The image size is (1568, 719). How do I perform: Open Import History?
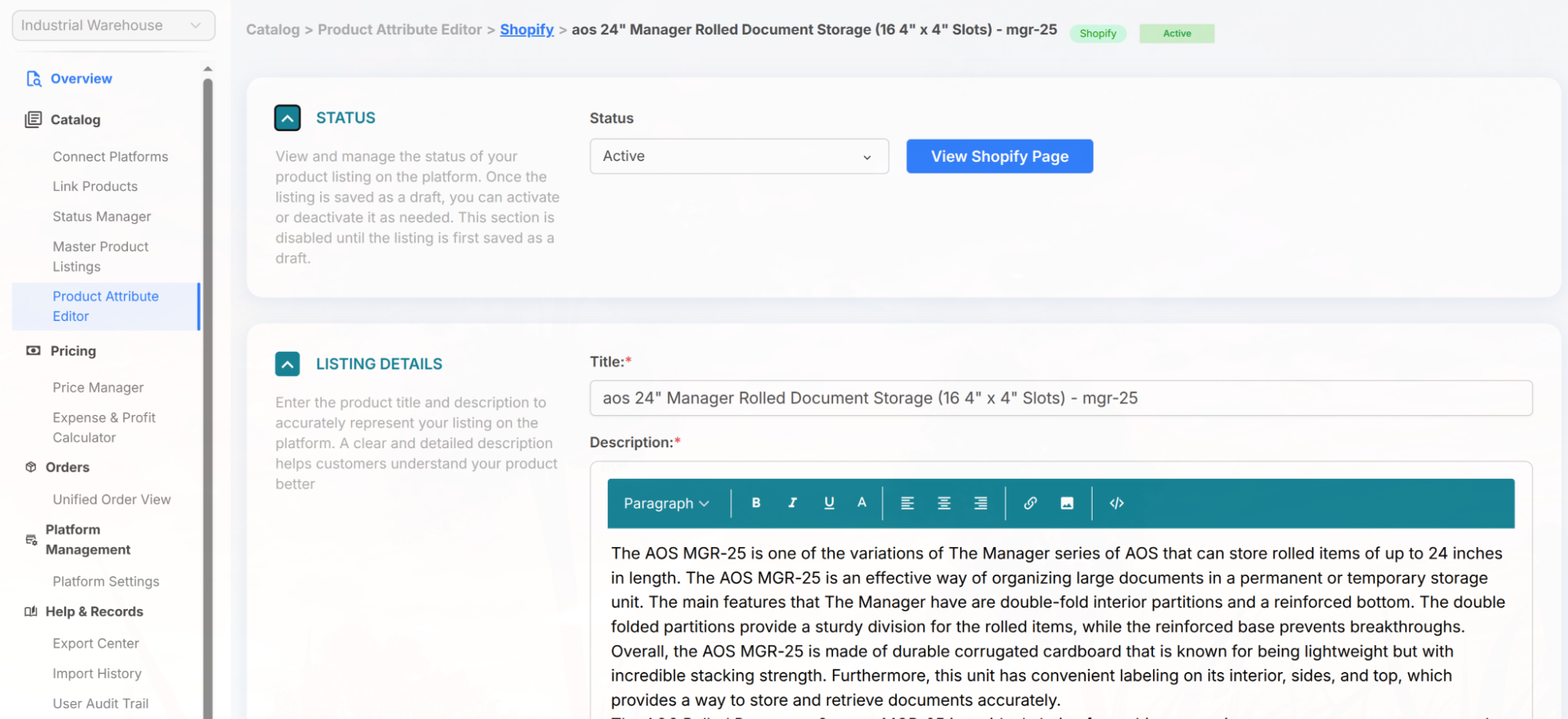[x=97, y=673]
